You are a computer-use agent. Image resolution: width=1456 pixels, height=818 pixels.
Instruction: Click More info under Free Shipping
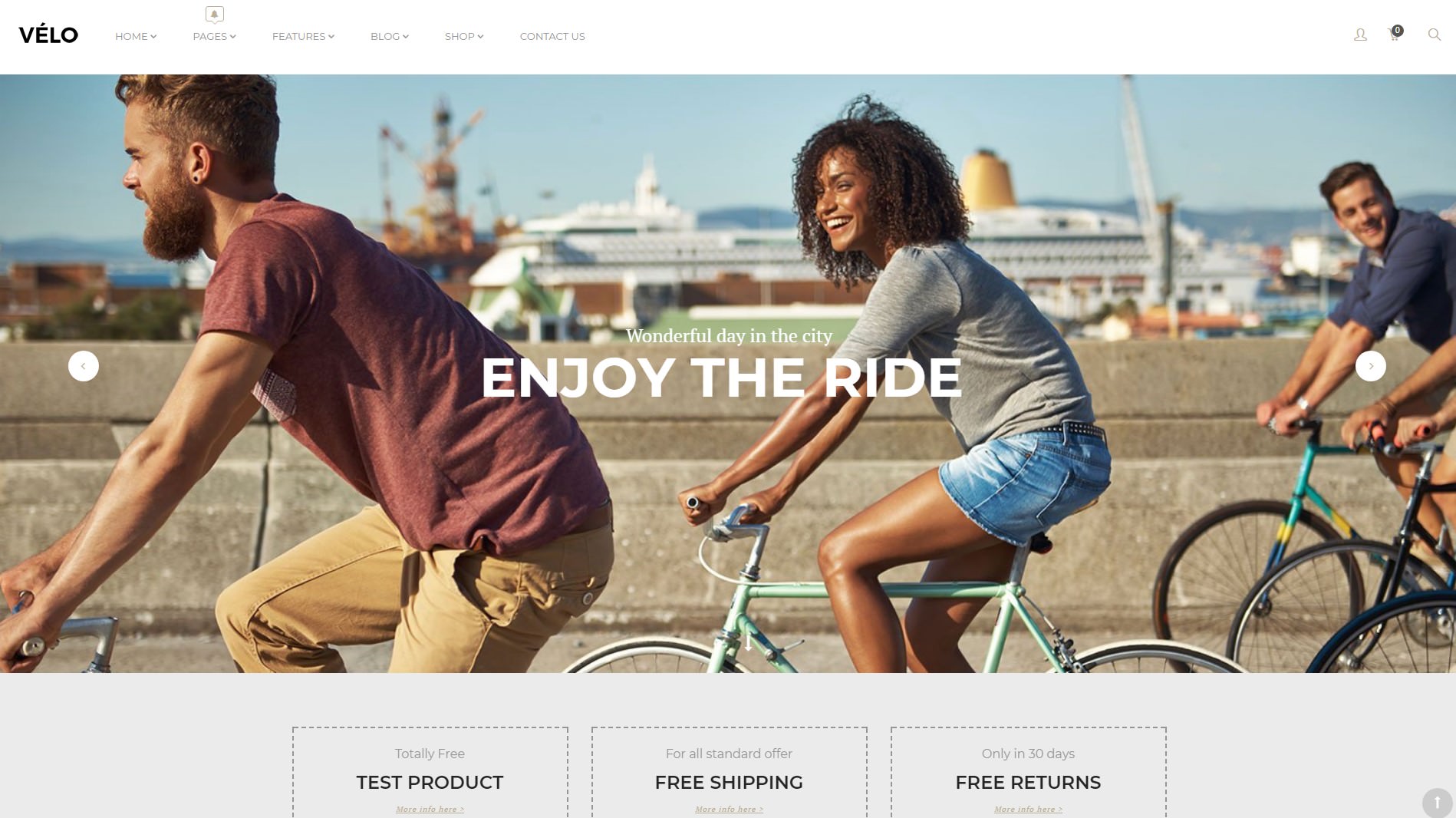pyautogui.click(x=729, y=809)
